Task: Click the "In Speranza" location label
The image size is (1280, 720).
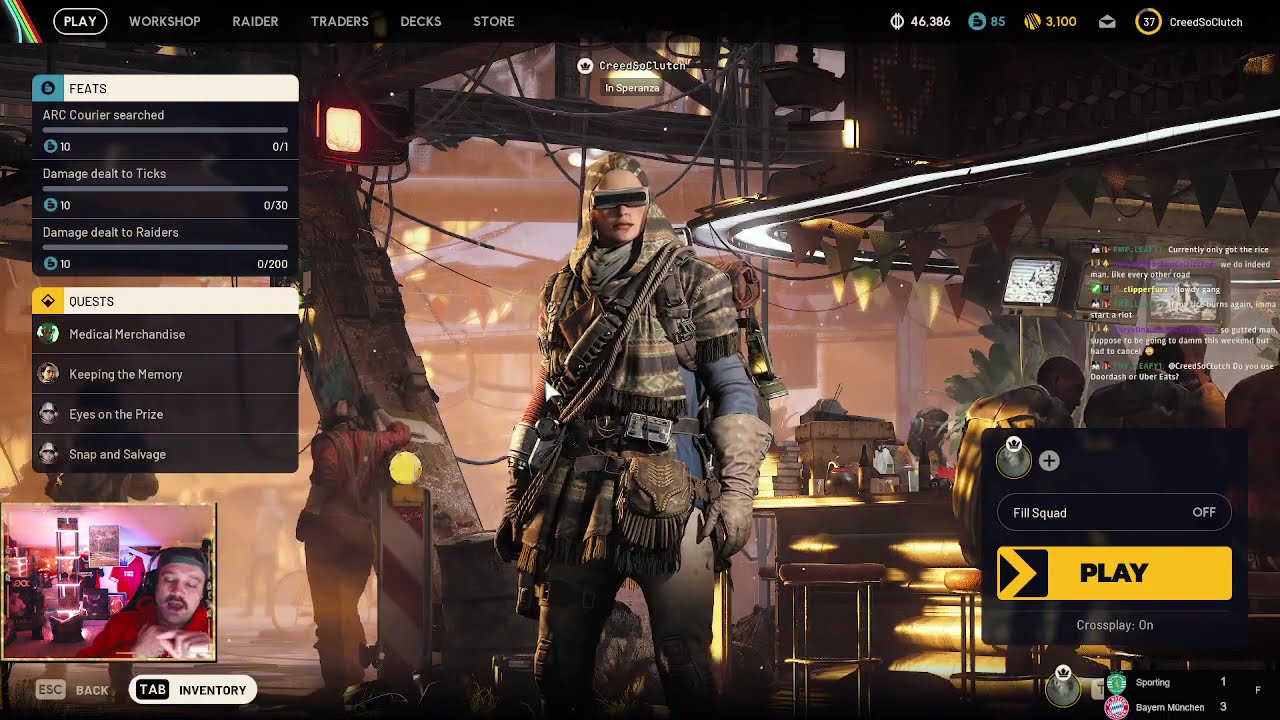Action: coord(632,88)
